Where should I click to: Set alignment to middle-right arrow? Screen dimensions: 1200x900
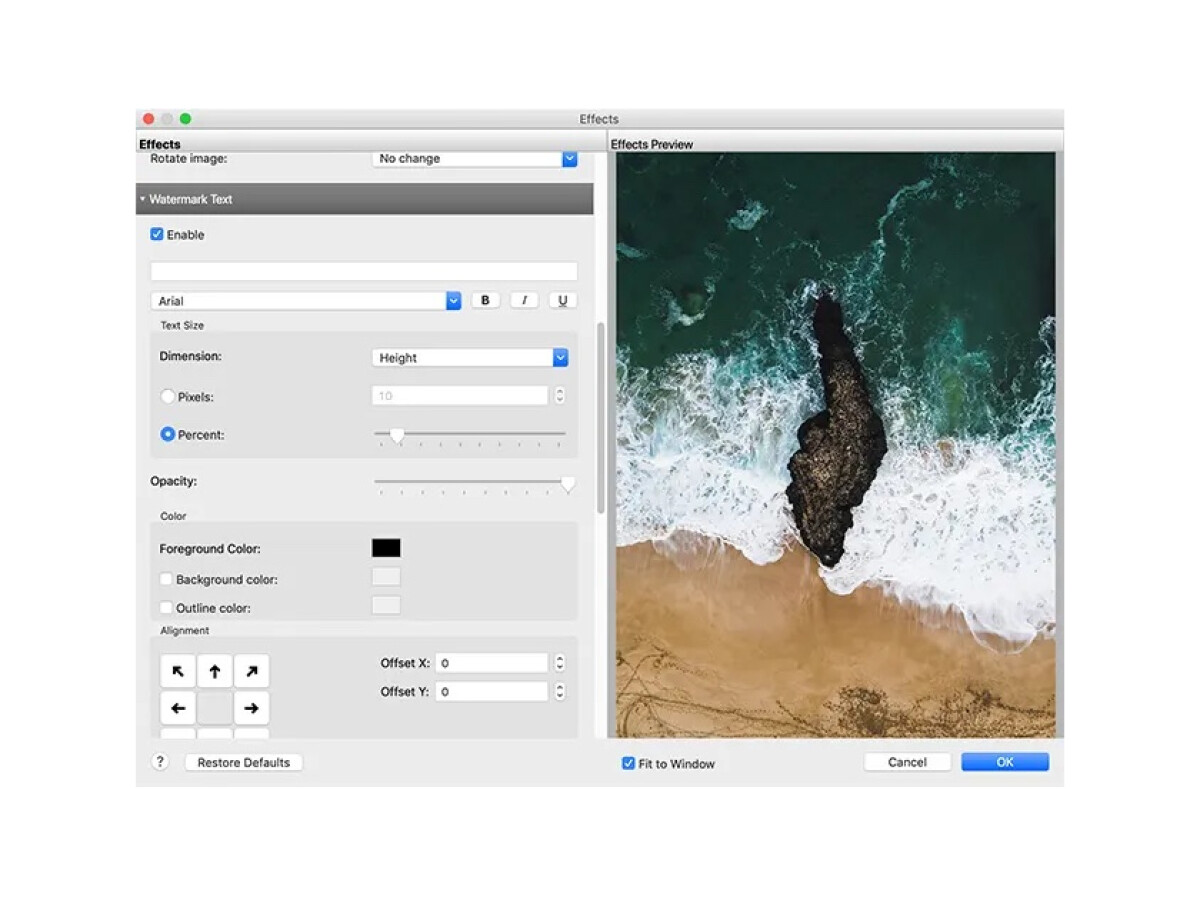coord(251,708)
